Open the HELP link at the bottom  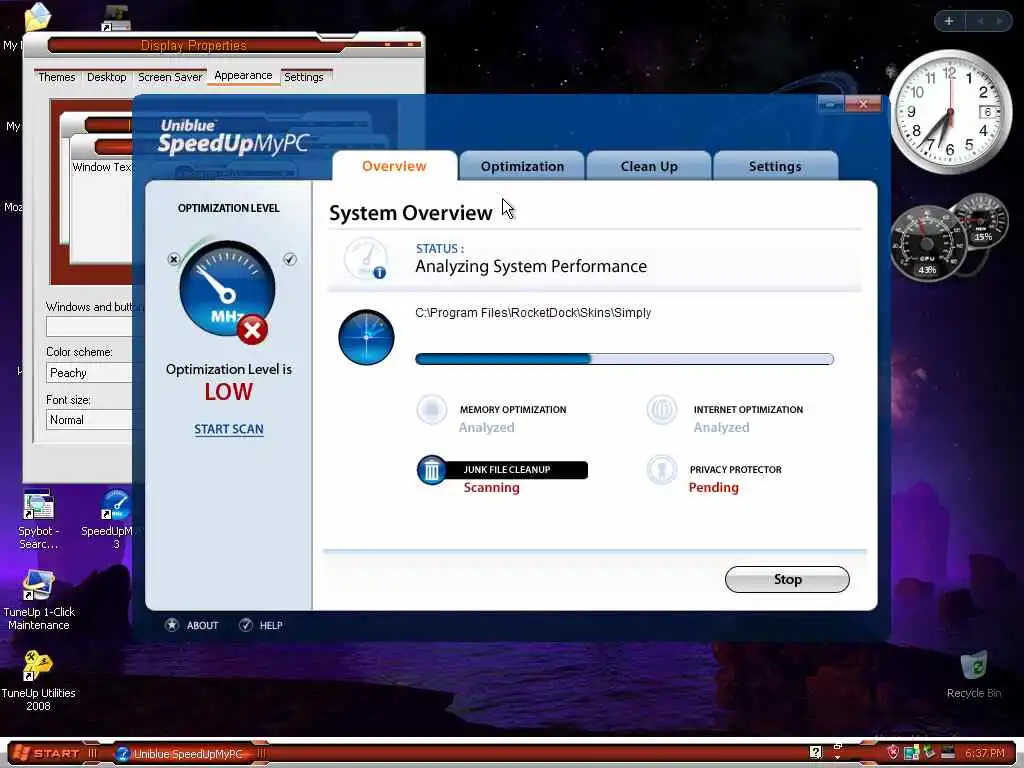pyautogui.click(x=271, y=625)
